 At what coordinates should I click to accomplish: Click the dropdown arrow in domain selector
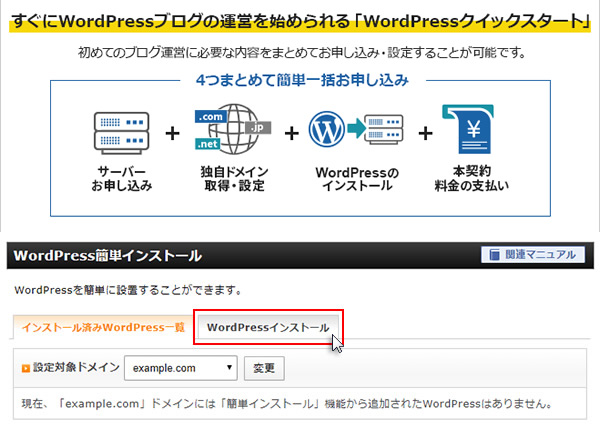229,368
